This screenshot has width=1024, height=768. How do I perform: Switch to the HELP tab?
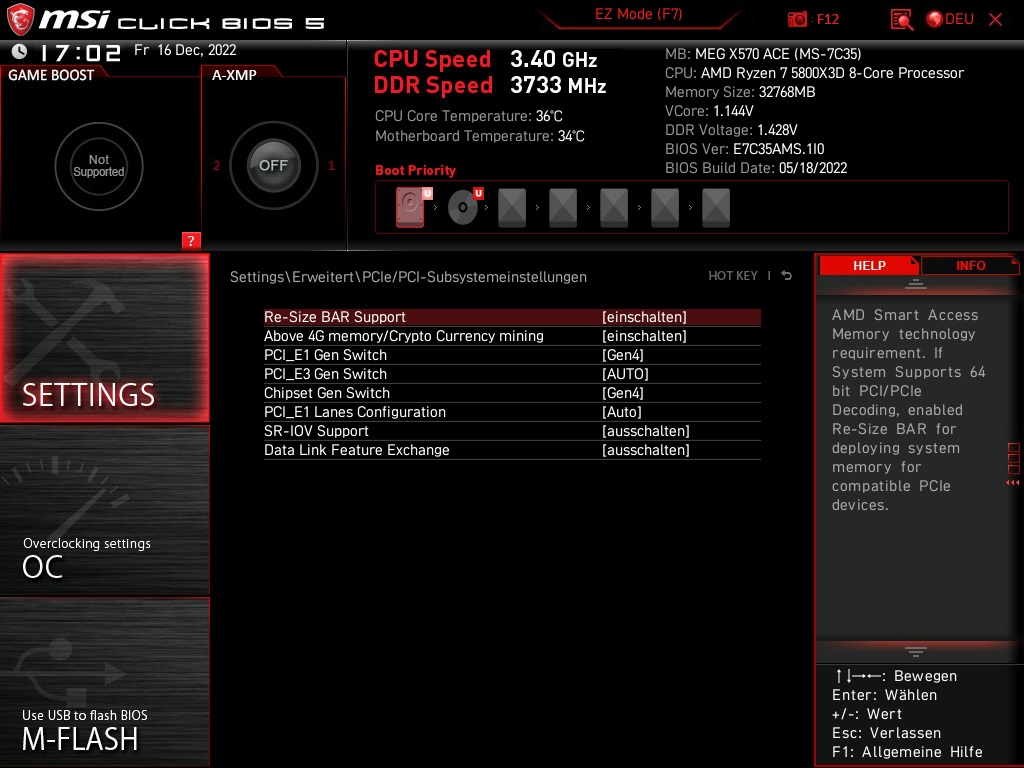pyautogui.click(x=869, y=266)
